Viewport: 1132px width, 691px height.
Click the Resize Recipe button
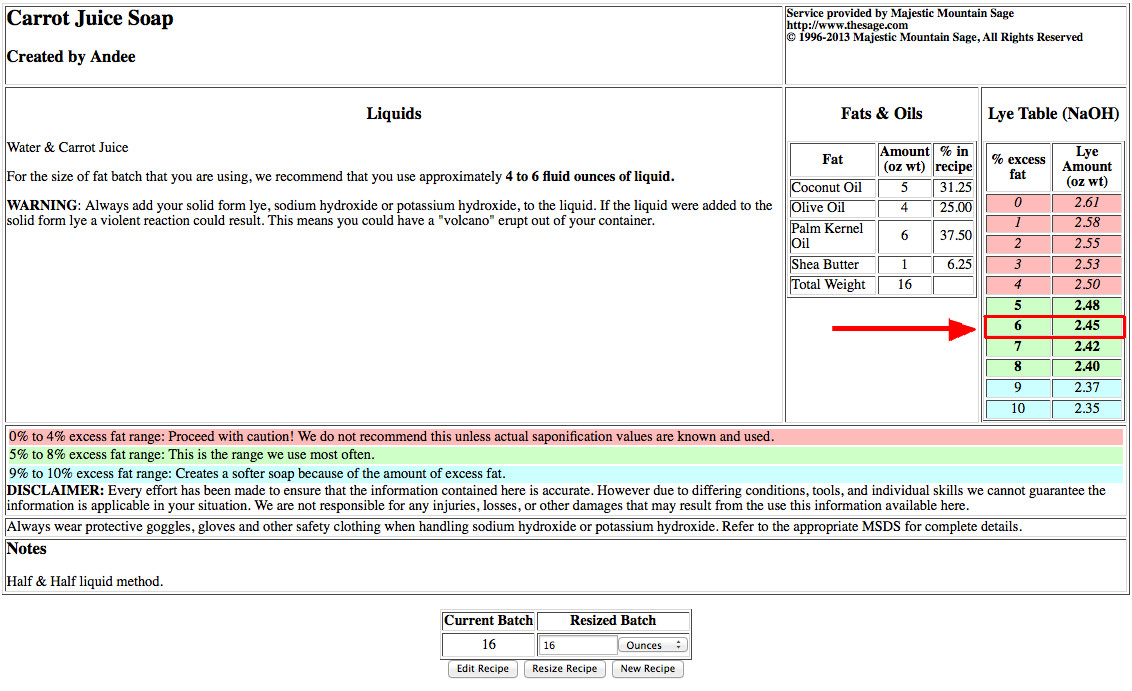[565, 669]
